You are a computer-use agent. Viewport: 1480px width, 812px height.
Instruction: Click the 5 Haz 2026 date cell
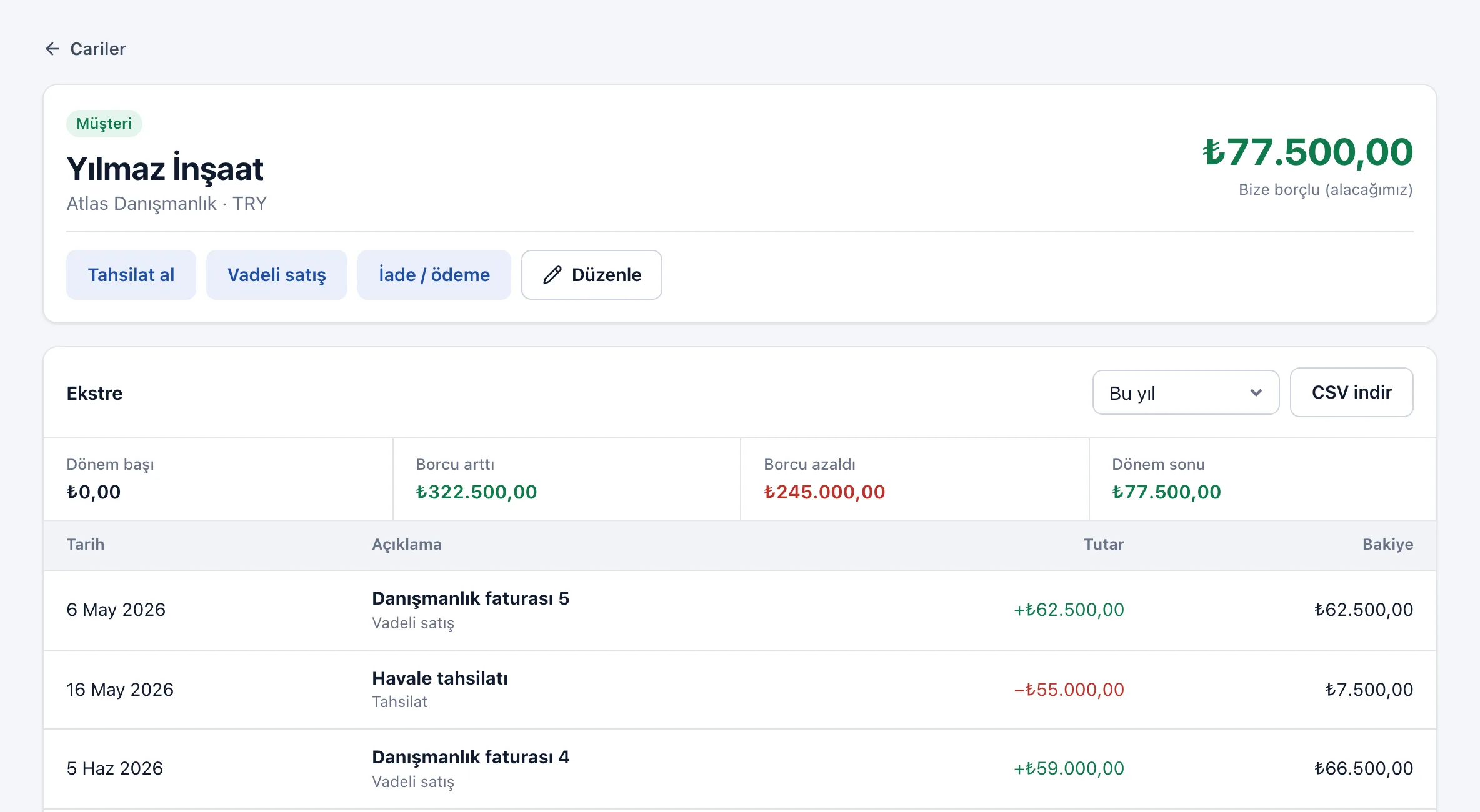(x=115, y=768)
